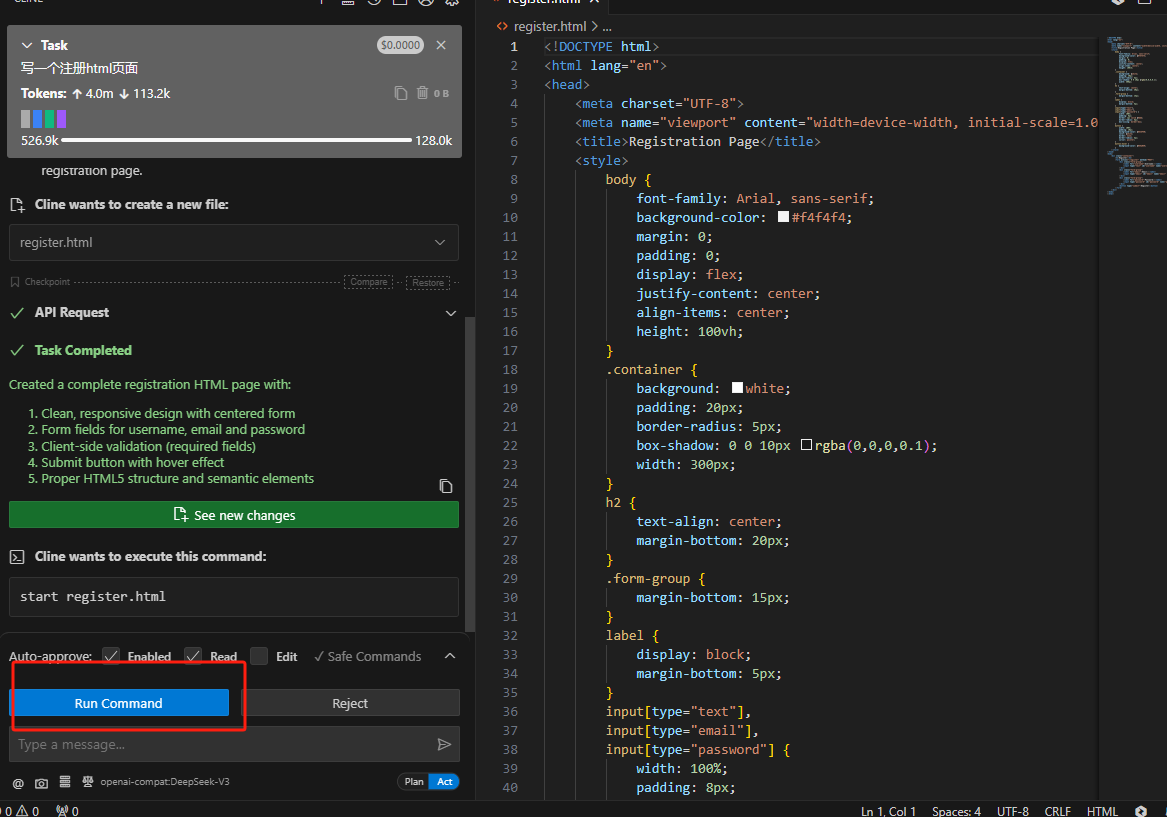
Task: Click the breadcrumb ellipsis after register.html
Action: [607, 26]
